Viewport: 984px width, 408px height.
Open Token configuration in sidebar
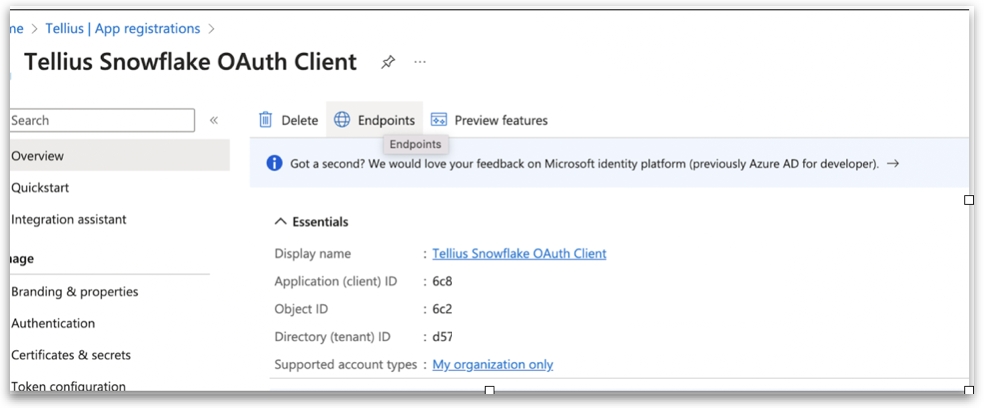68,386
